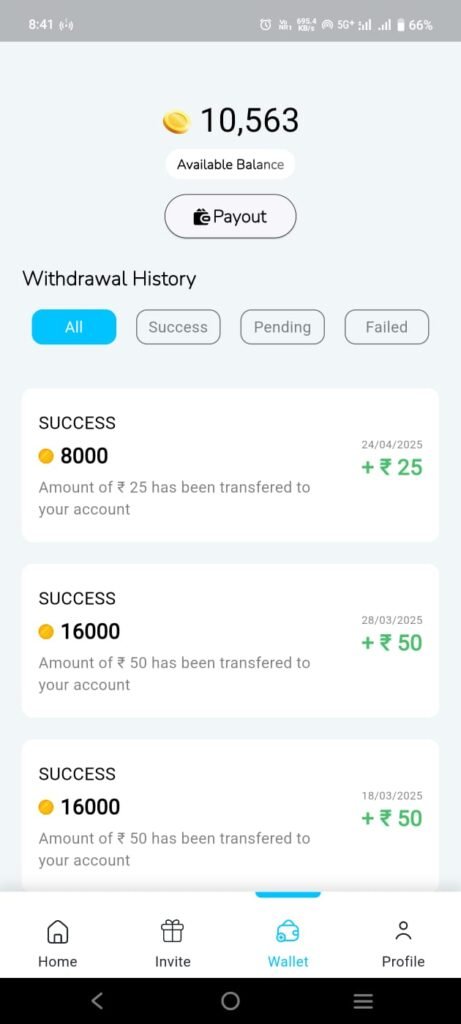Open the 28/03/2025 withdrawal entry
Screen dimensions: 461x1024
[230, 641]
